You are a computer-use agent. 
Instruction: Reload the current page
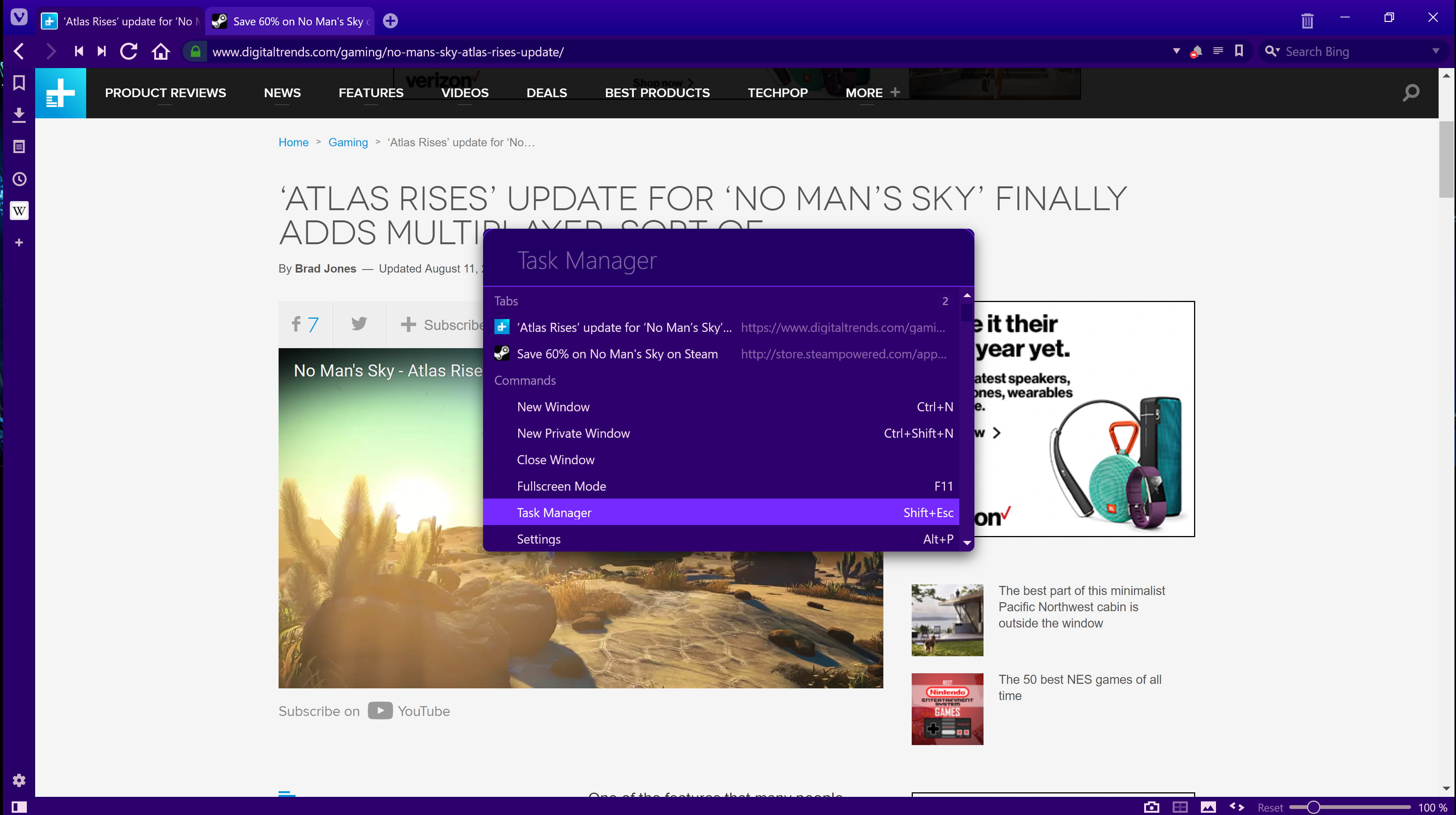(129, 51)
